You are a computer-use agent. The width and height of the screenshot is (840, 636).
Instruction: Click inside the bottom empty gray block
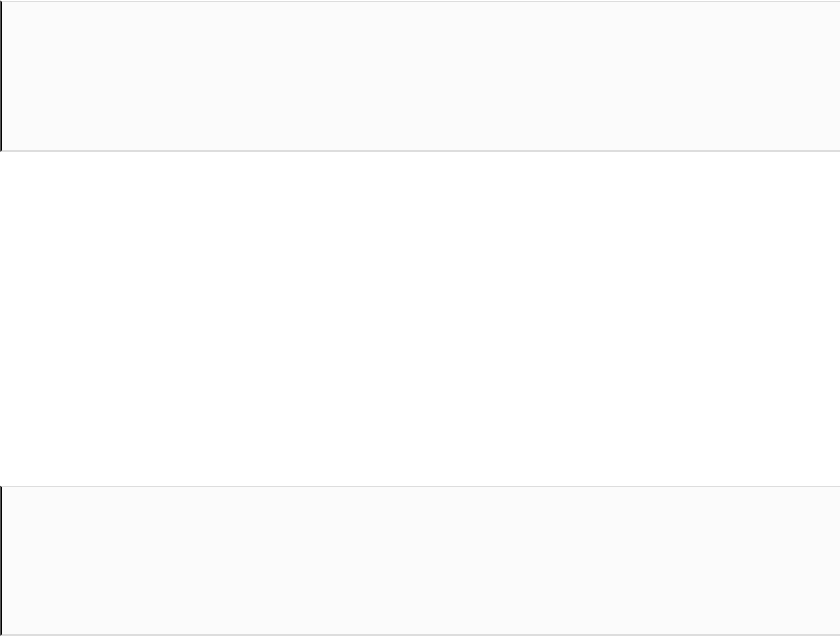[x=420, y=560]
